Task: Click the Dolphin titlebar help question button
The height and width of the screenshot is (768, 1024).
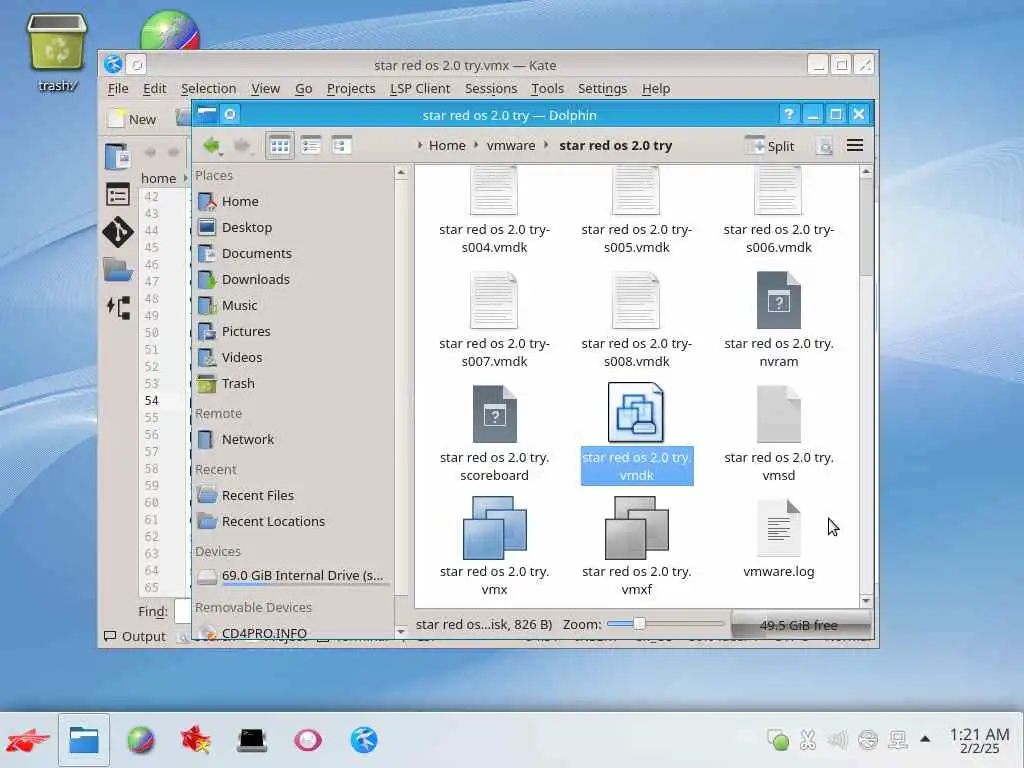Action: tap(789, 115)
